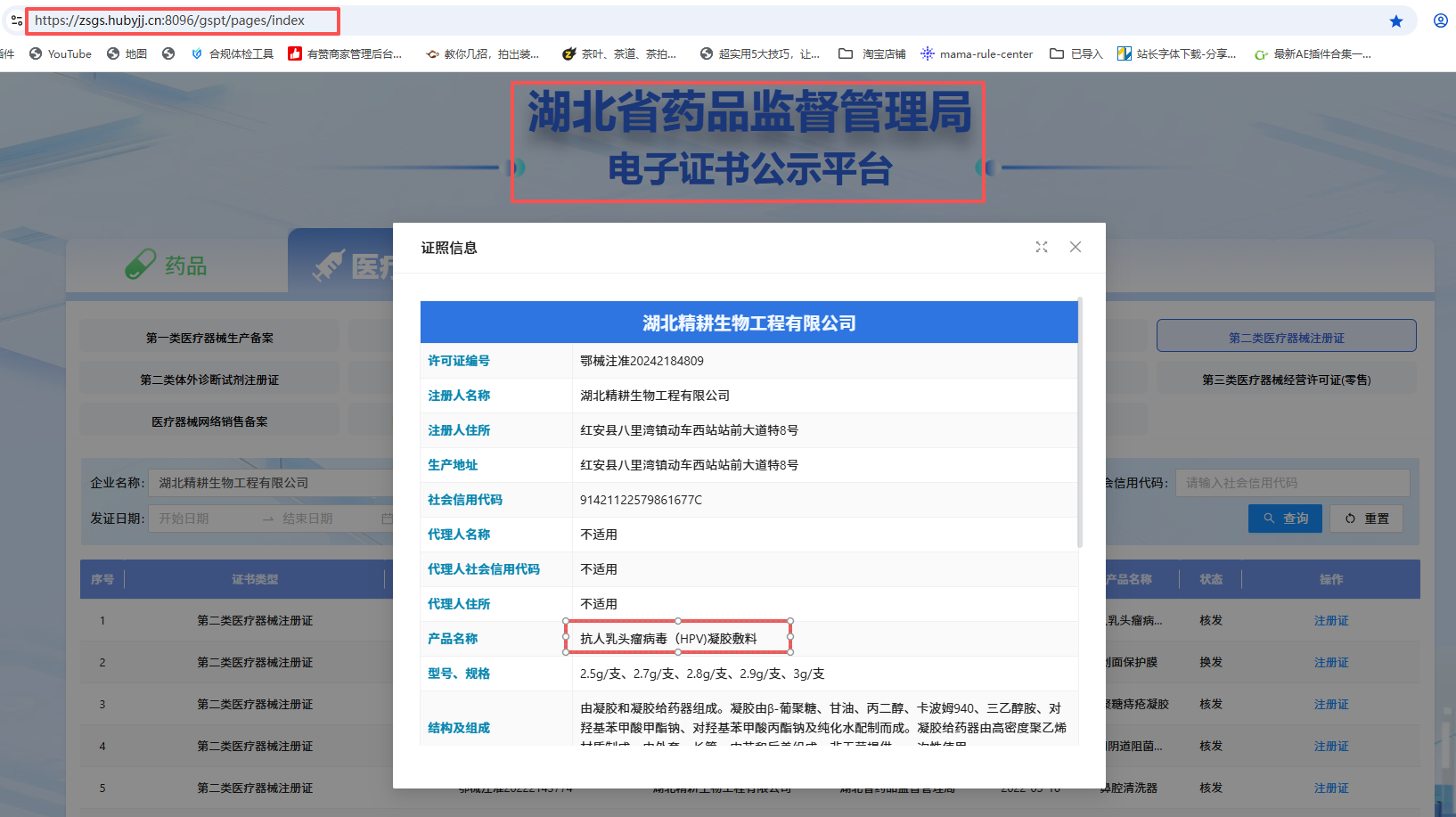Click the 社会信用代码 input field
Screen dimensions: 1456x817
click(1292, 482)
